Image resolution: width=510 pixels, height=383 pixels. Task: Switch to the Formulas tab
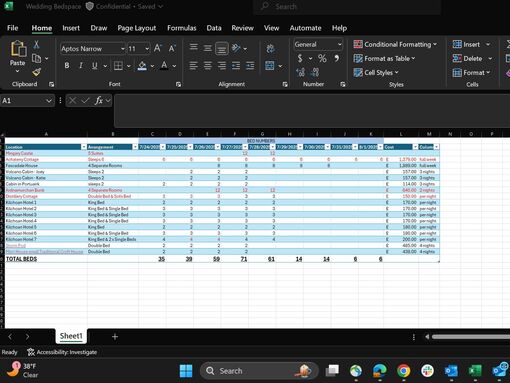182,28
